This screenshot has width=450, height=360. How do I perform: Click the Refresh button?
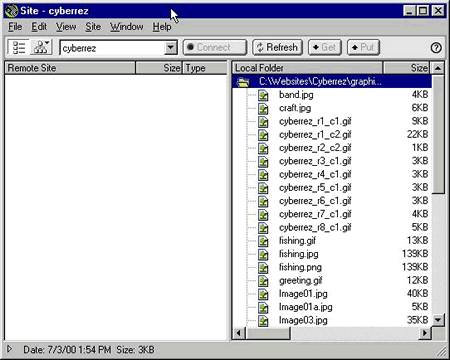click(x=277, y=47)
